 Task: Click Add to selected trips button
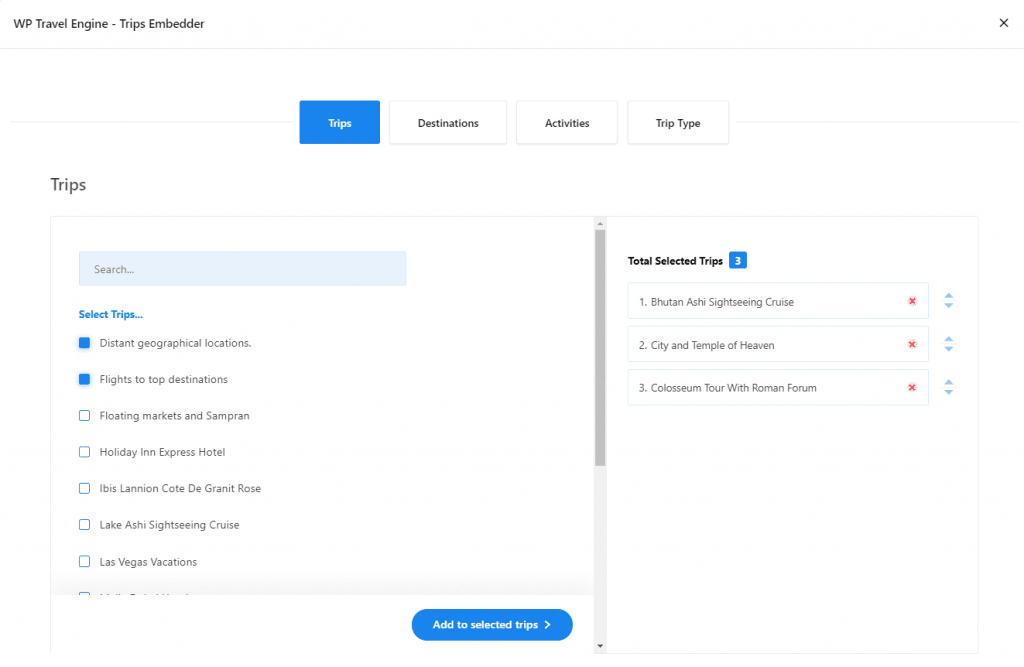492,625
